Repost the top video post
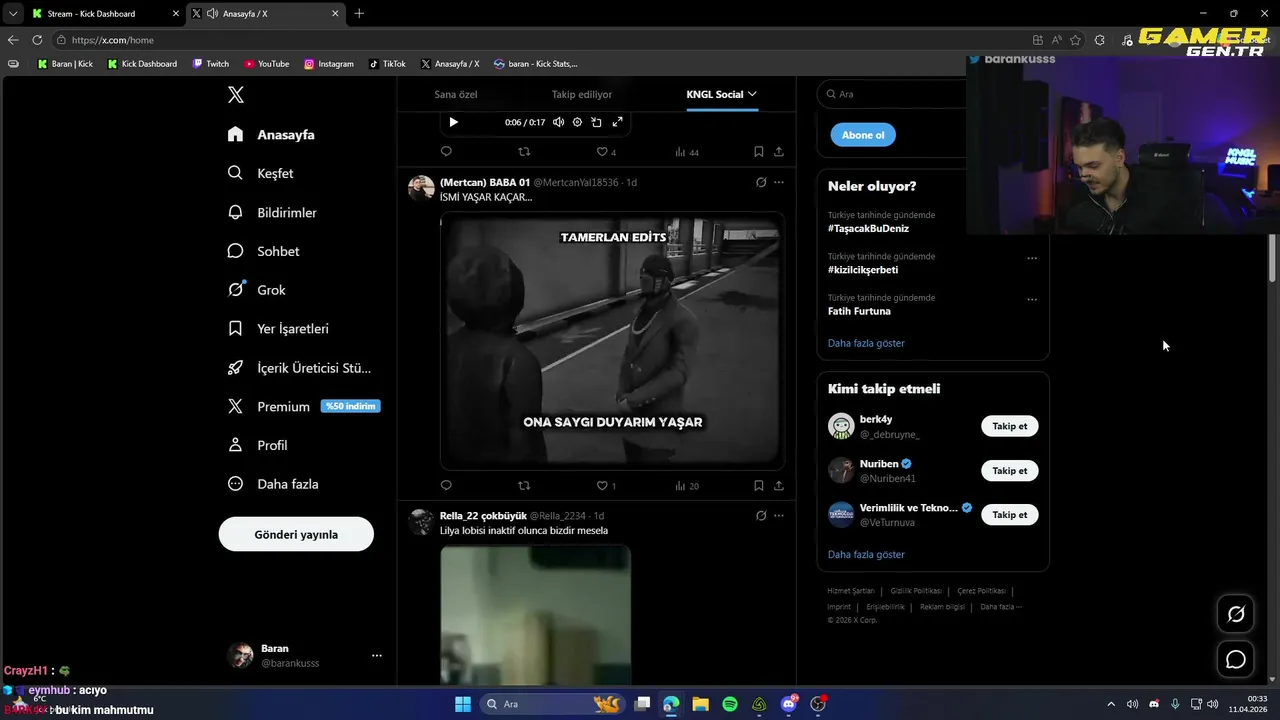Viewport: 1280px width, 720px height. [x=524, y=152]
